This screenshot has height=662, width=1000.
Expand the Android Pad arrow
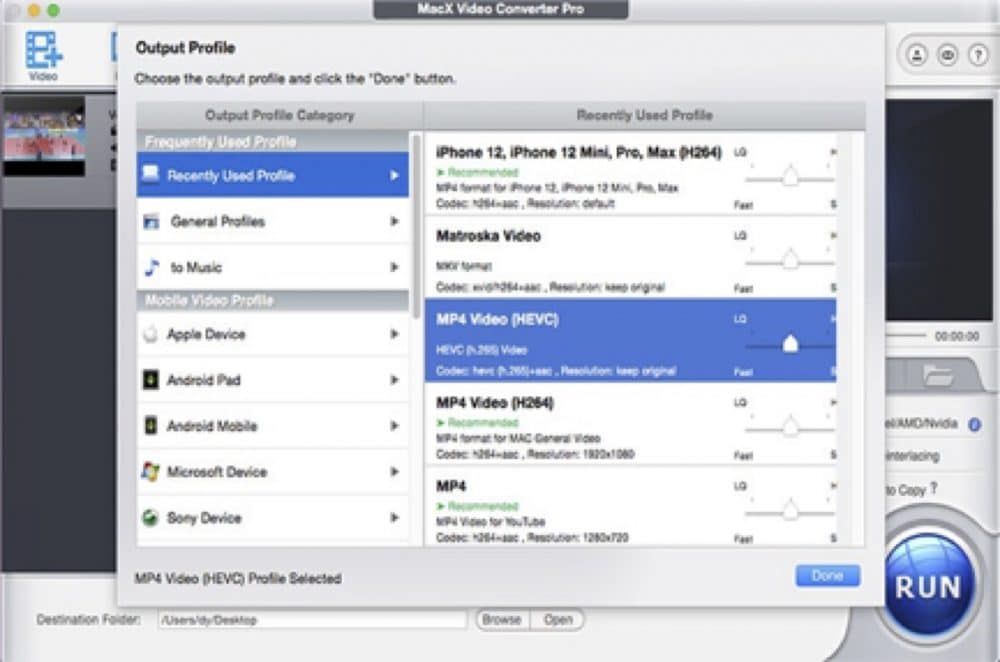(x=394, y=379)
